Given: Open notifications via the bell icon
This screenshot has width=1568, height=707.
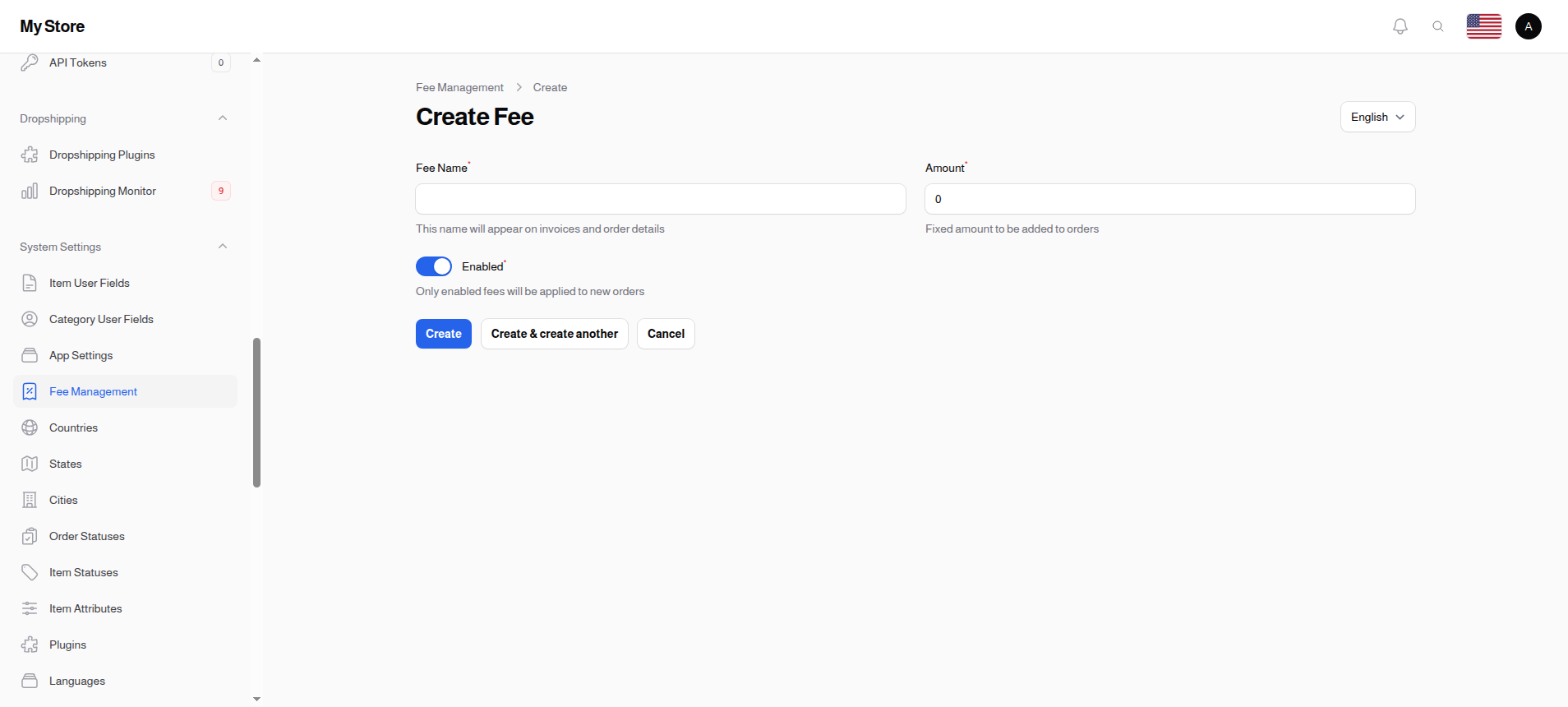Looking at the screenshot, I should (1399, 25).
